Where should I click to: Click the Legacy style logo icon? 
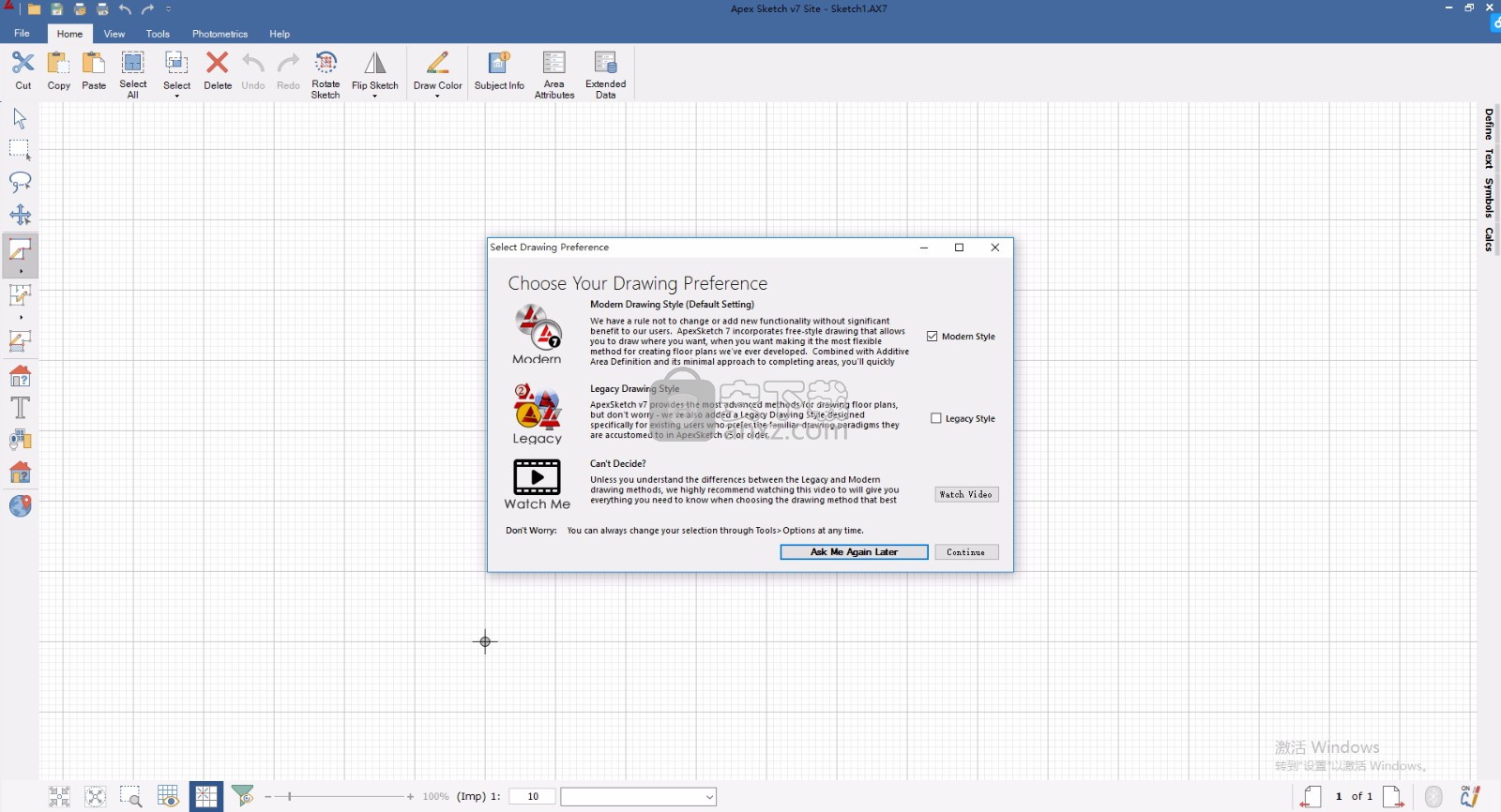[x=538, y=407]
